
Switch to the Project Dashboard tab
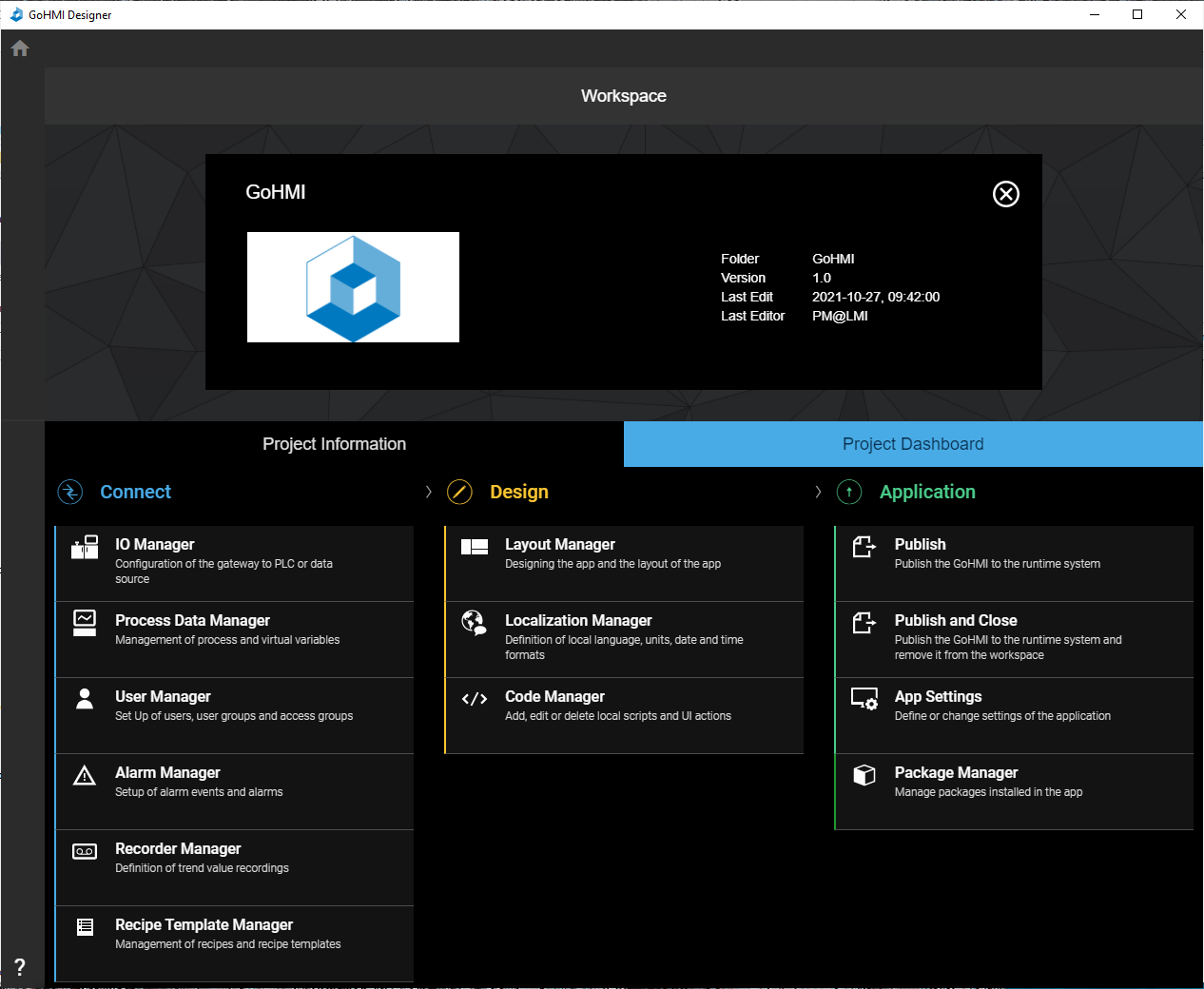(x=912, y=444)
